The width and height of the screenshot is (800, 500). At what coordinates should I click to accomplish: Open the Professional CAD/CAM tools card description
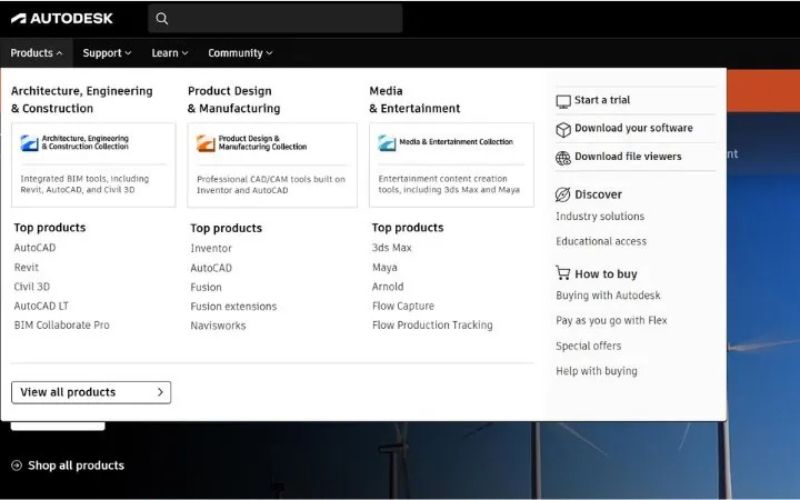tap(271, 185)
